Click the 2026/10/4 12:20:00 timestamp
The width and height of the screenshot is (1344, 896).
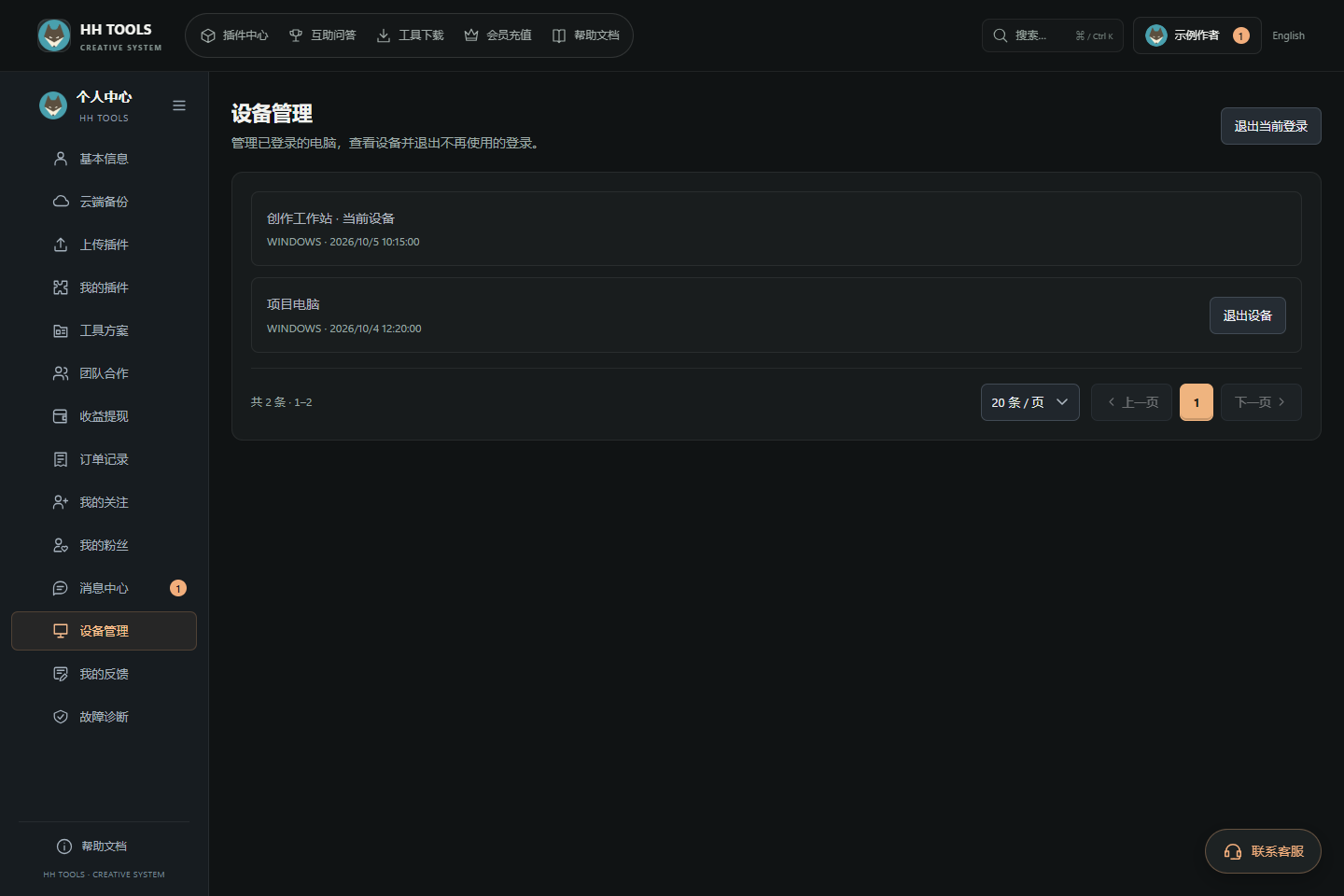coord(375,329)
